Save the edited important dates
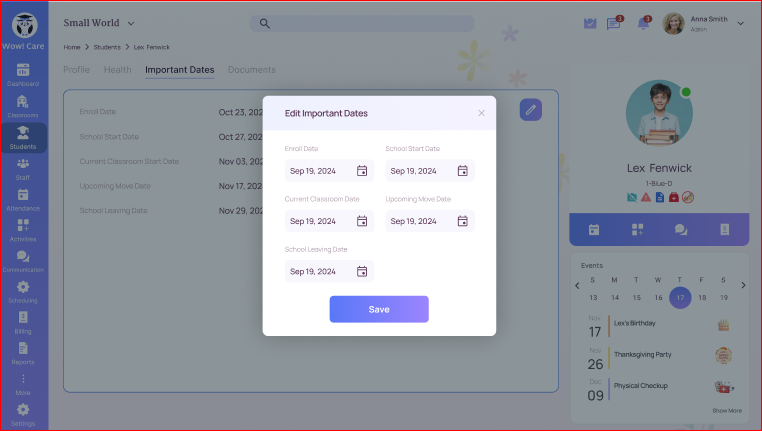 379,309
